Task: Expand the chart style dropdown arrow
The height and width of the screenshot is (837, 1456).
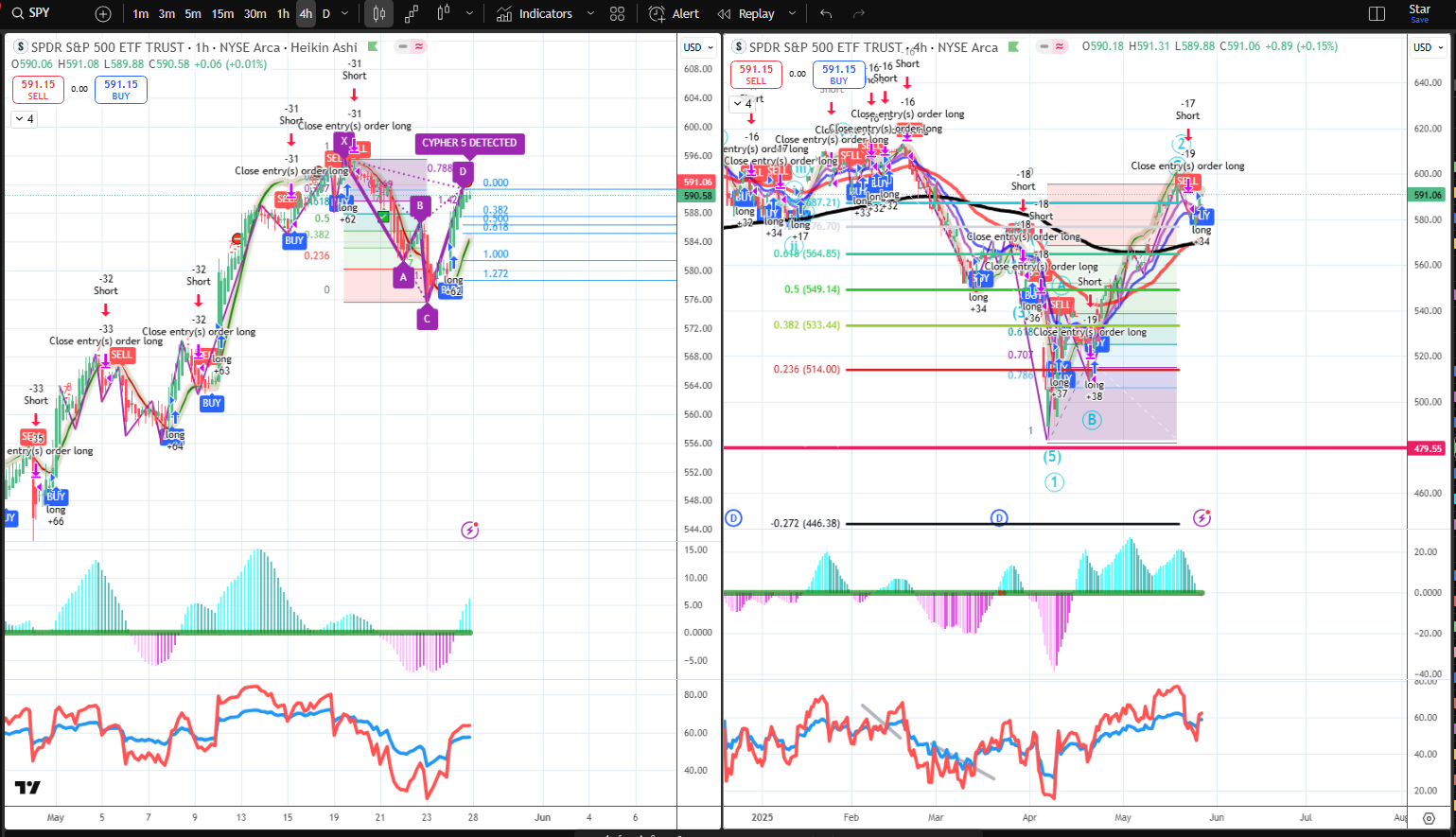Action: tap(469, 14)
